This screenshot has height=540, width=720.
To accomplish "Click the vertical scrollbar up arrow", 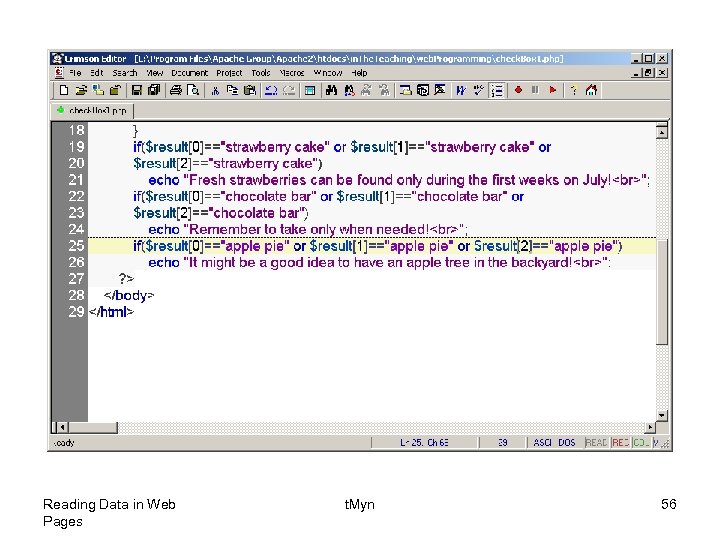I will point(662,132).
